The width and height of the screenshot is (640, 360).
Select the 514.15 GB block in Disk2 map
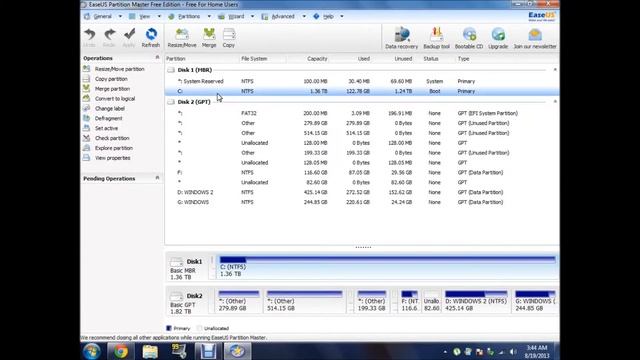click(x=304, y=301)
